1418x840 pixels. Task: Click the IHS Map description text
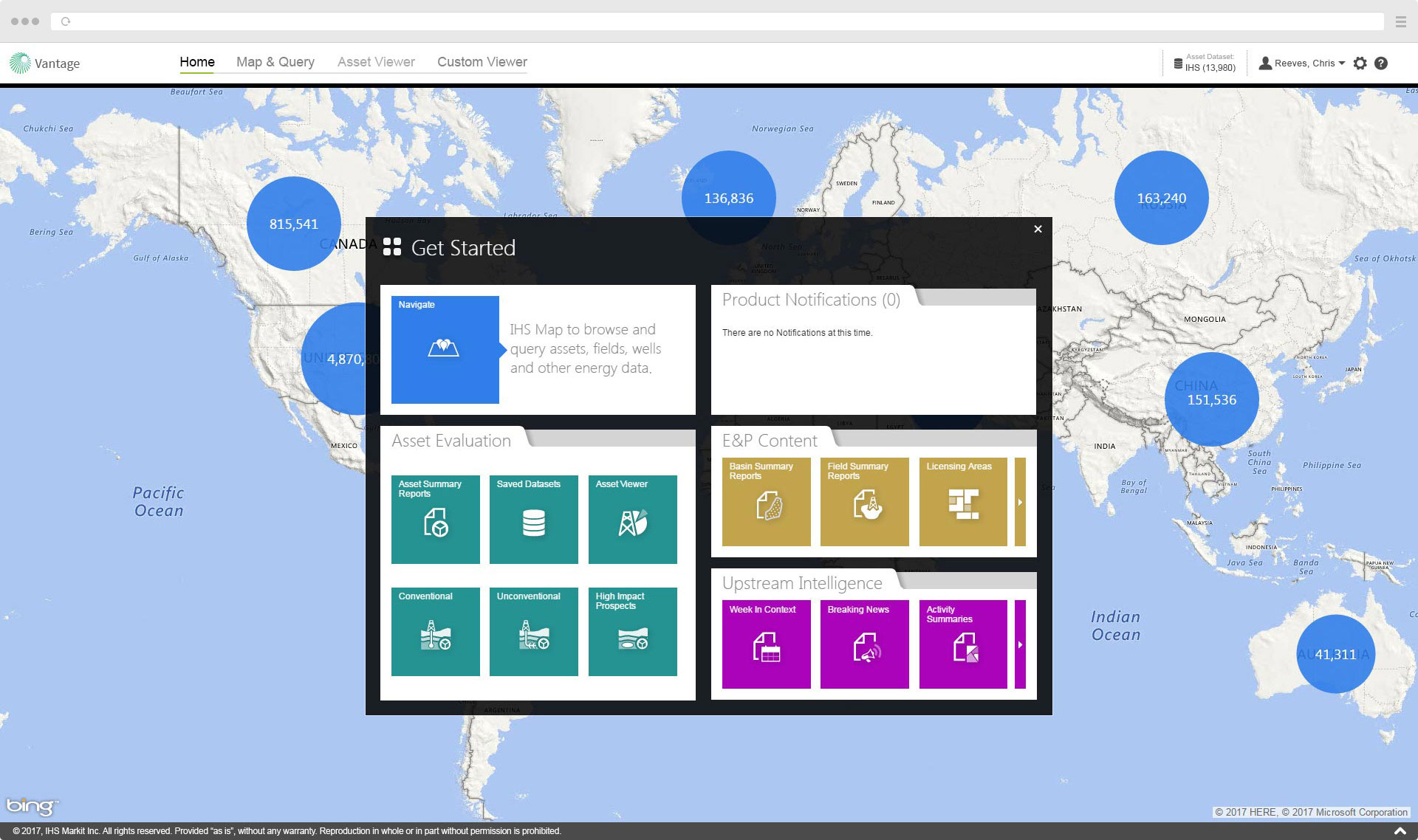coord(585,348)
